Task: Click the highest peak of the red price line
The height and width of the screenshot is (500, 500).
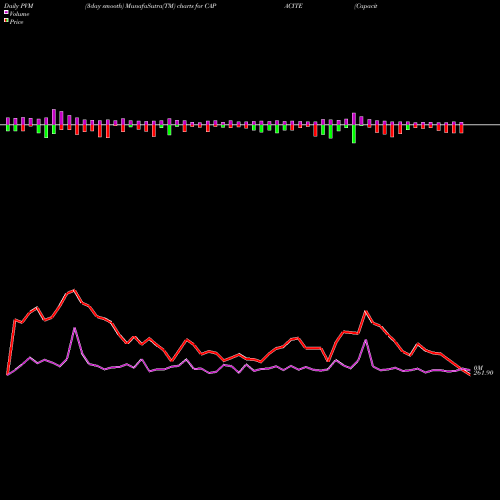Action: tap(74, 290)
